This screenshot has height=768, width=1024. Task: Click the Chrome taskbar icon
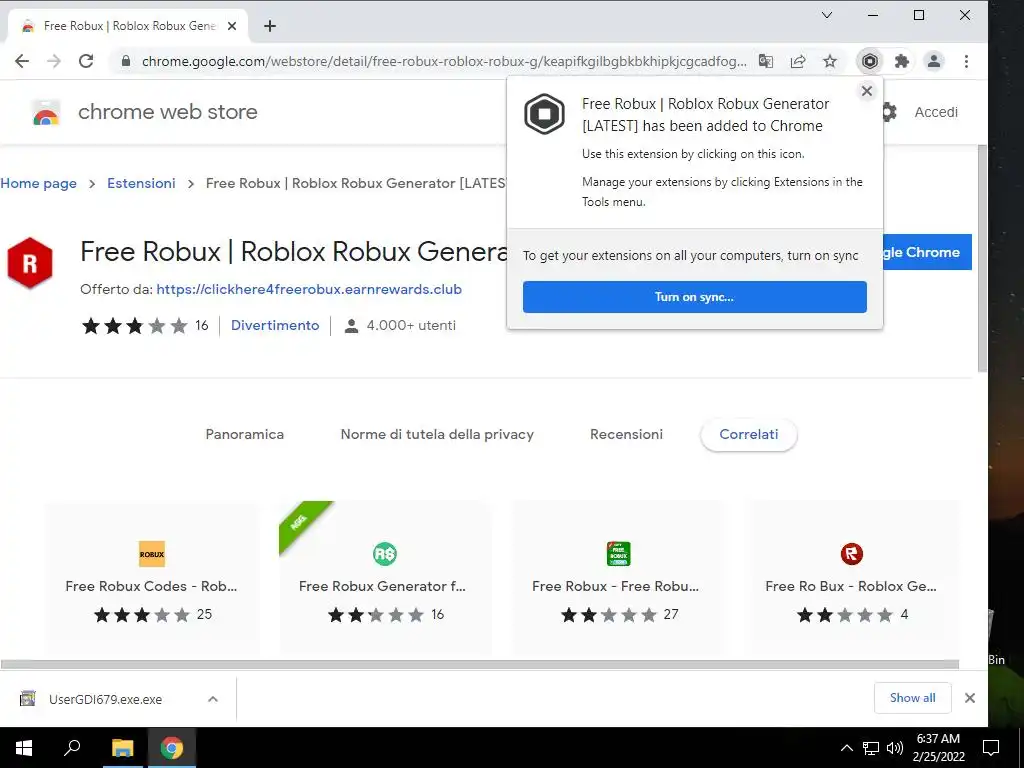coord(172,748)
